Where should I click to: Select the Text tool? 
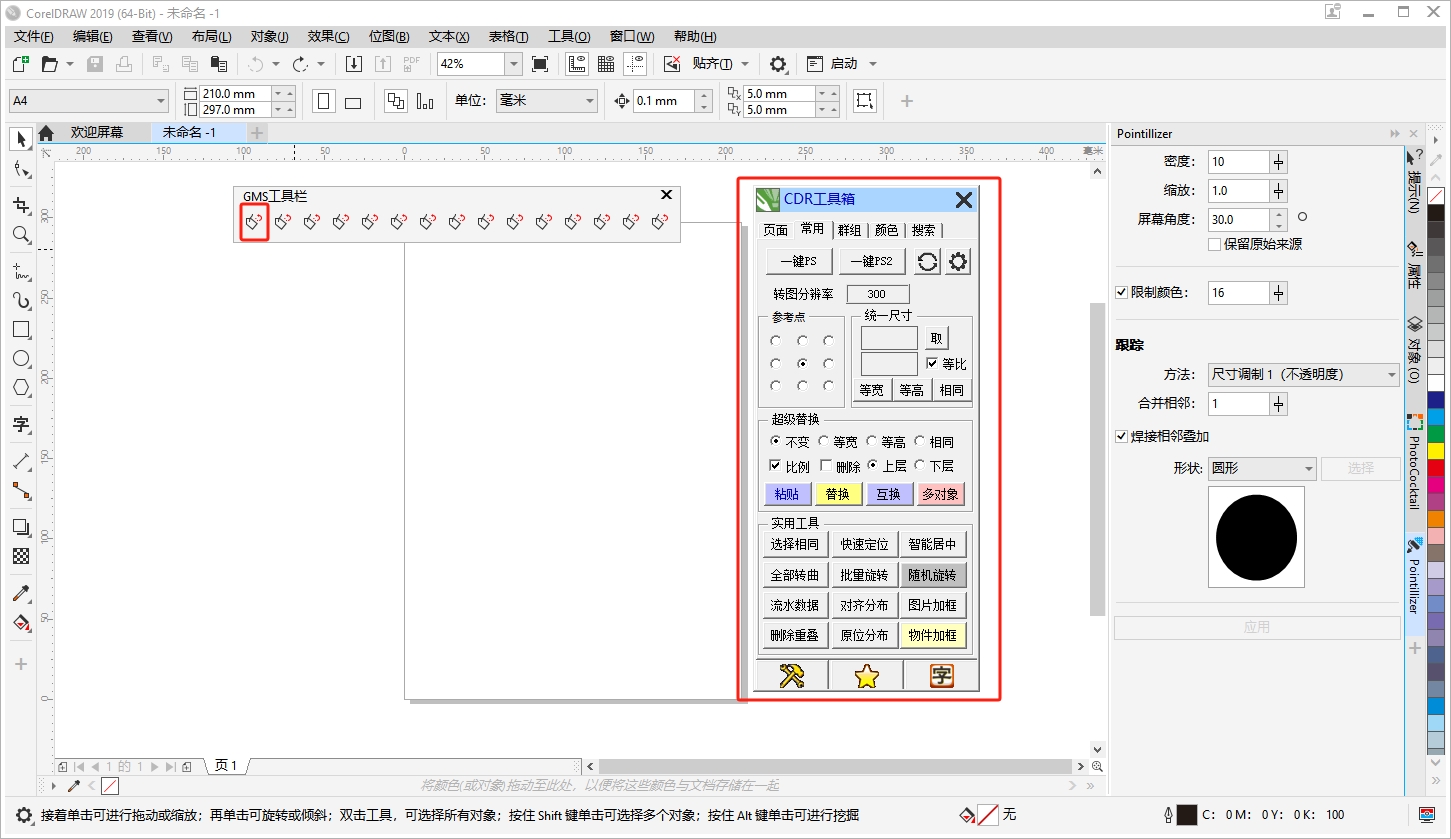coord(20,424)
